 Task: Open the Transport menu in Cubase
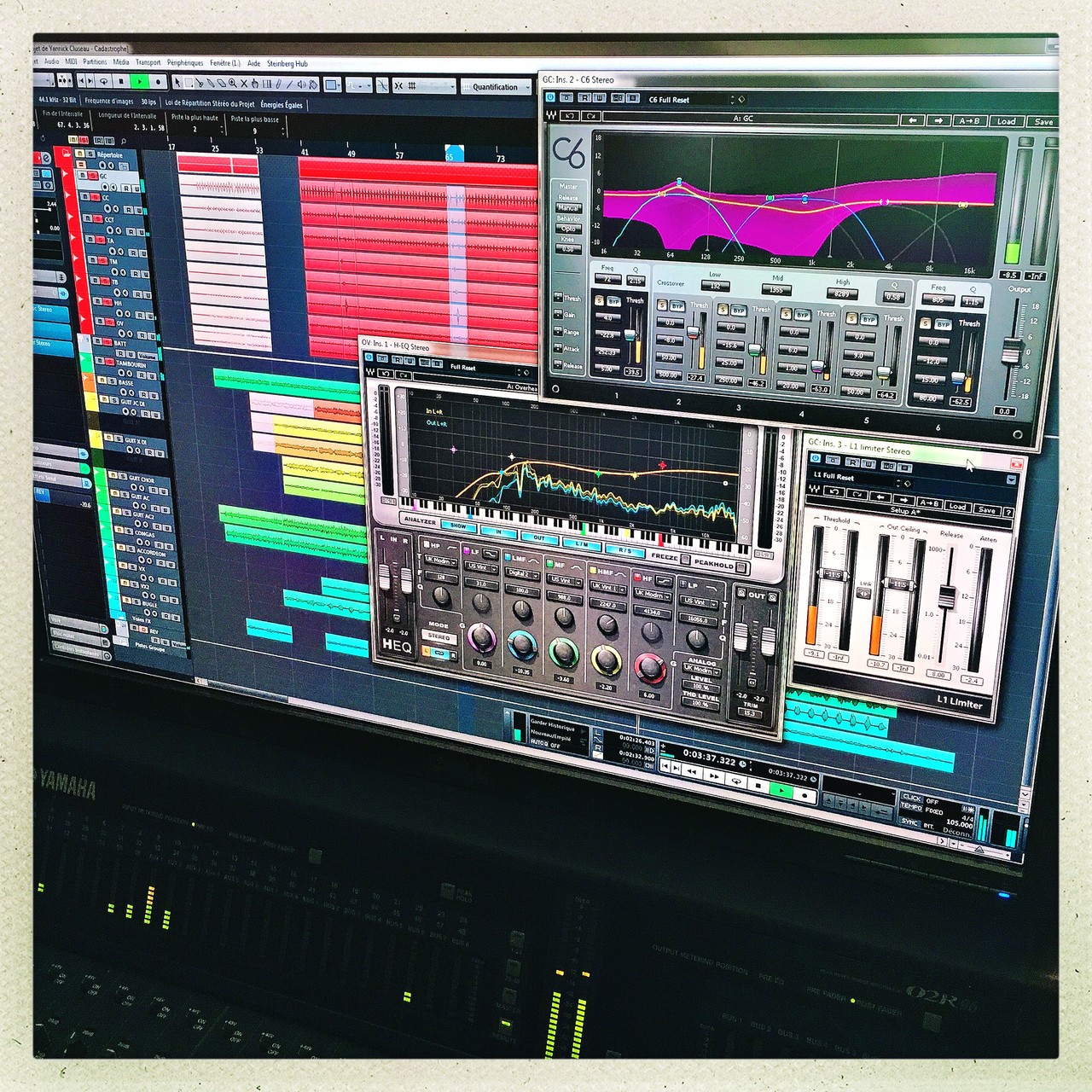pyautogui.click(x=148, y=62)
